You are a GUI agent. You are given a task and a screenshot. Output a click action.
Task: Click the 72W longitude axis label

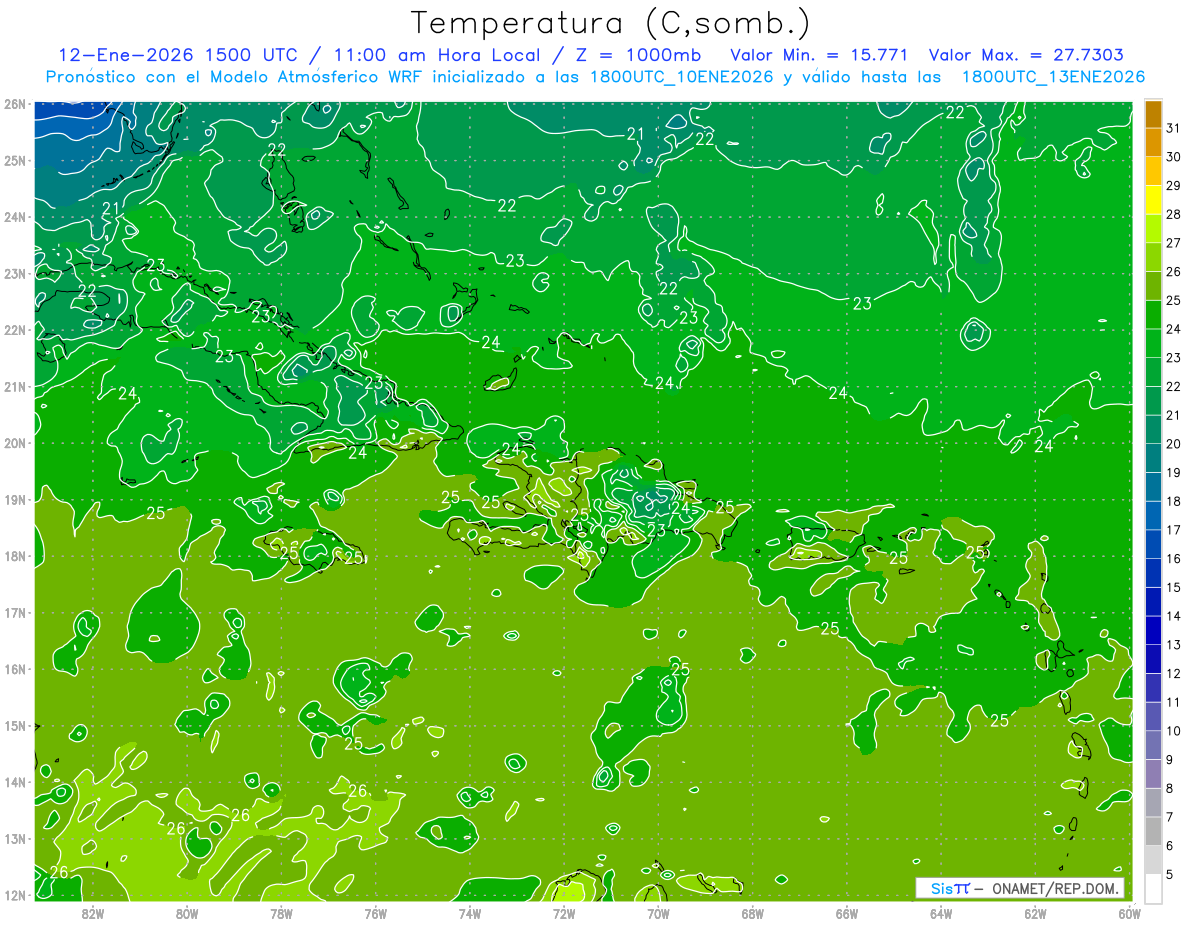tap(564, 913)
